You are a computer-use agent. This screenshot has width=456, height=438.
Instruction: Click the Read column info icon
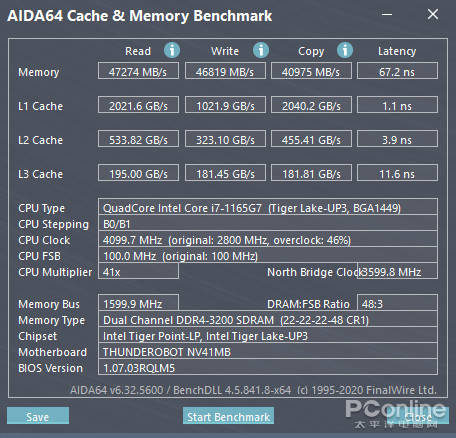pos(172,50)
